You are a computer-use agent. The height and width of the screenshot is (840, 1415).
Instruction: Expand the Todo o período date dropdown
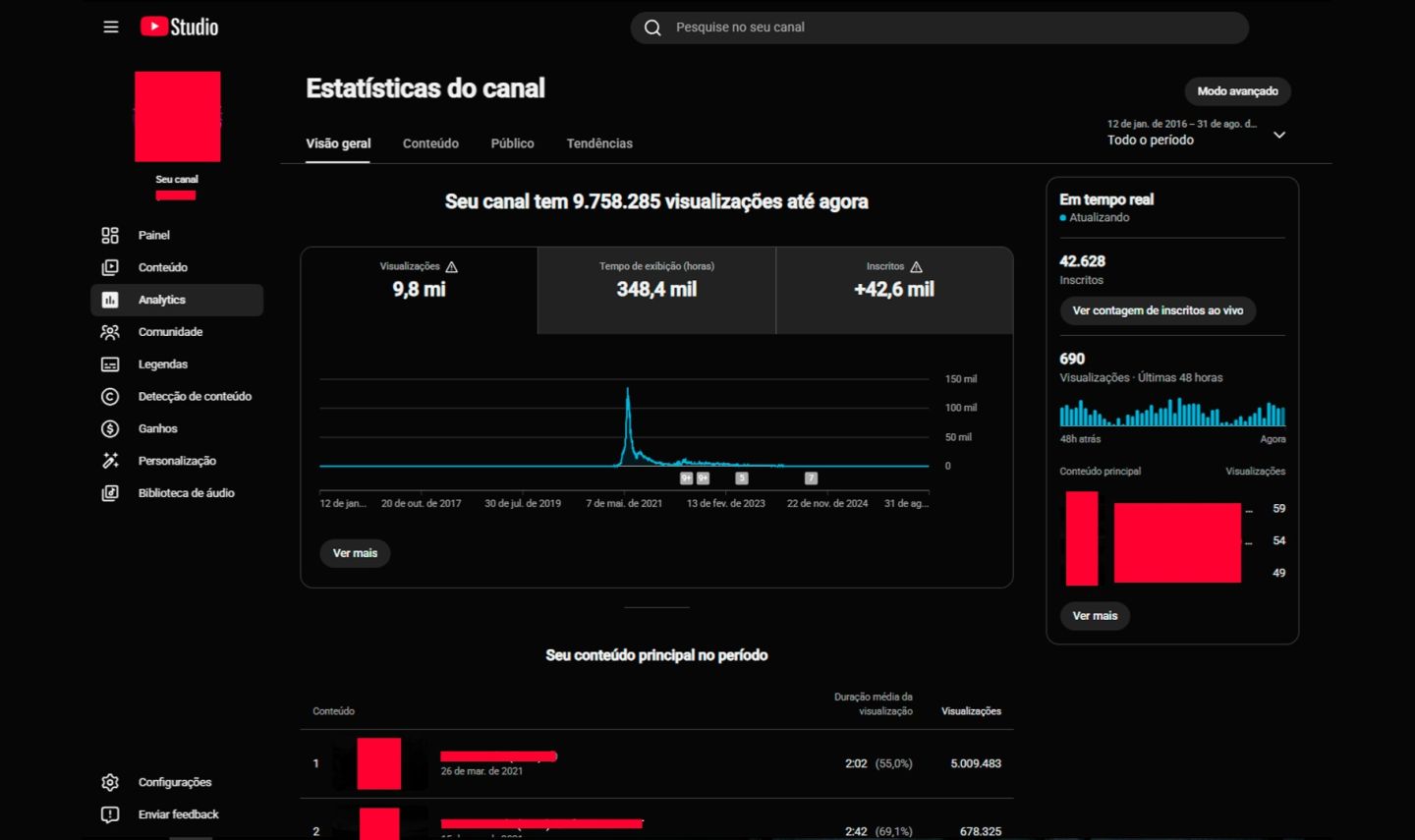point(1279,135)
